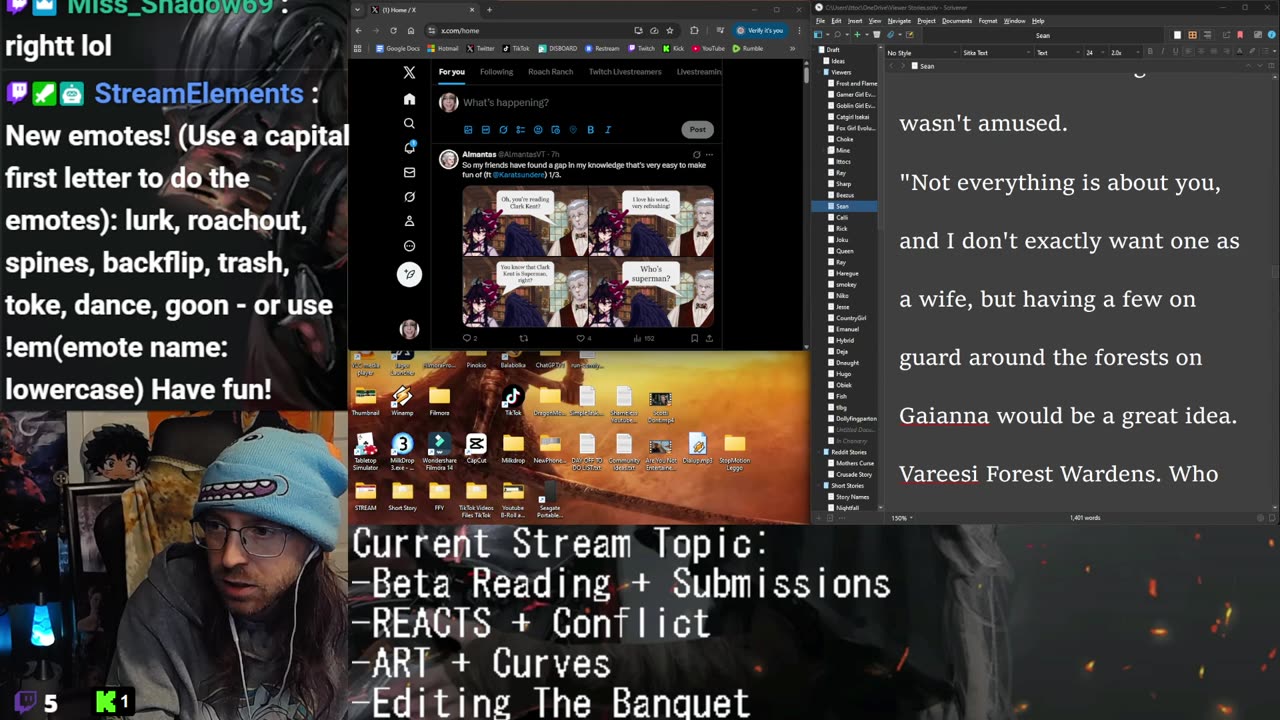Open the Sitka Text font dropdown
Screen dimensions: 1280x720
point(995,53)
